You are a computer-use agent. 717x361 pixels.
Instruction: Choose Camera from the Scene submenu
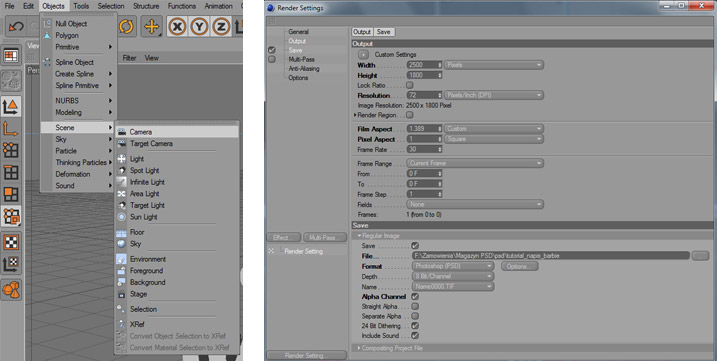click(x=177, y=132)
